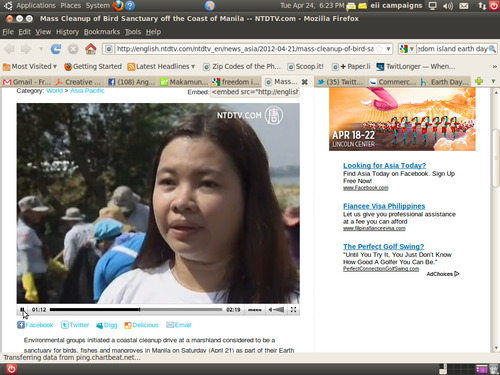Mute the video using the speaker icon
The width and height of the screenshot is (500, 375).
point(270,310)
